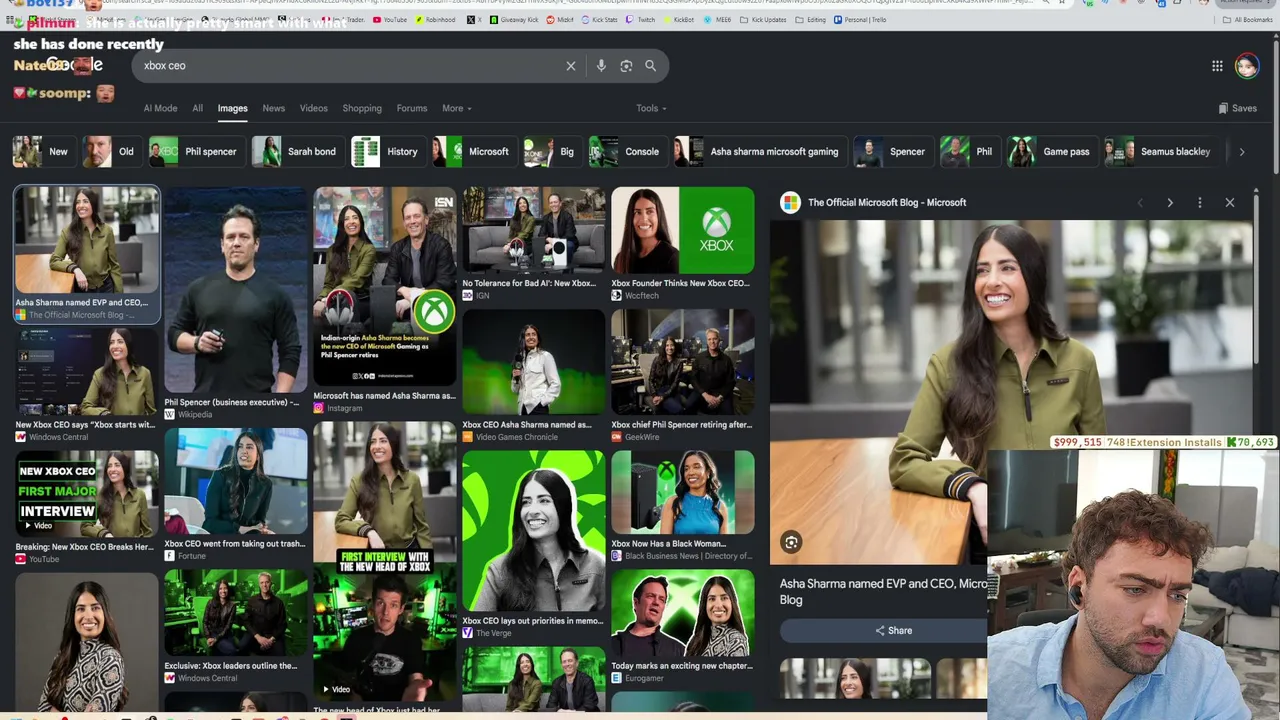The width and height of the screenshot is (1280, 720).
Task: Open Robinhood bookmark
Action: coord(434,20)
